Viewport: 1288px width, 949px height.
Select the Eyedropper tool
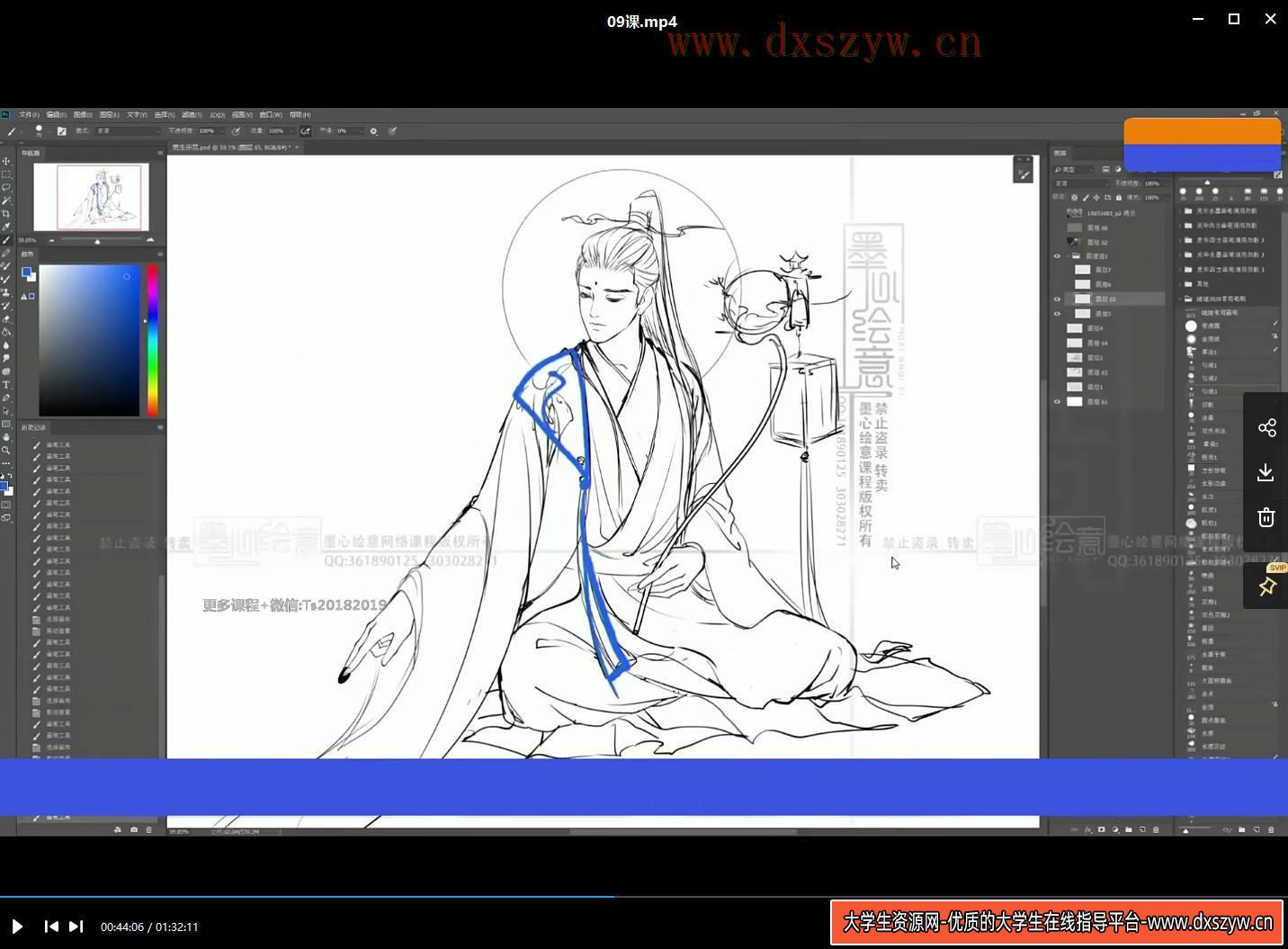click(6, 227)
